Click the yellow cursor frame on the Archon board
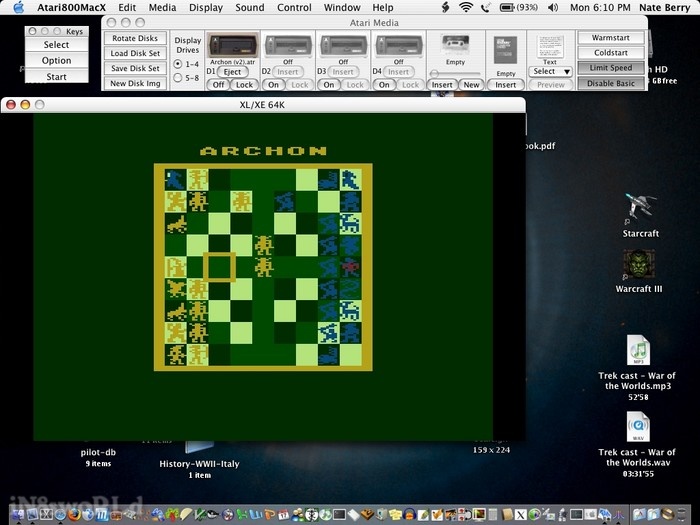The width and height of the screenshot is (700, 525). click(219, 267)
